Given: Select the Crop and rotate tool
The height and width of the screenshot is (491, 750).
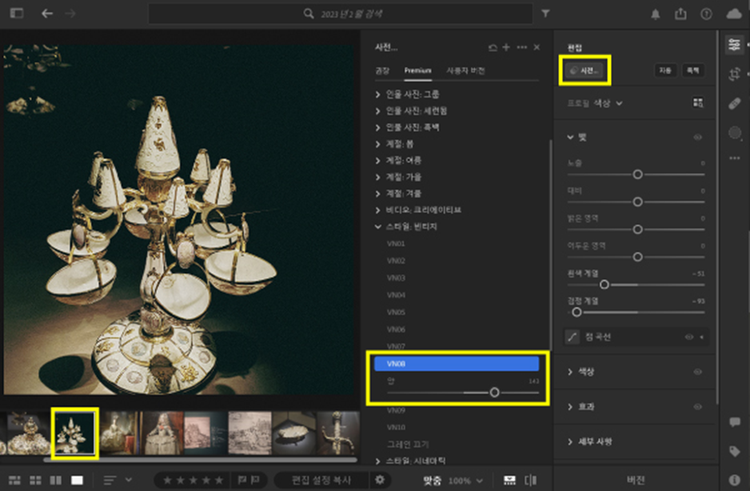Looking at the screenshot, I should pos(734,74).
